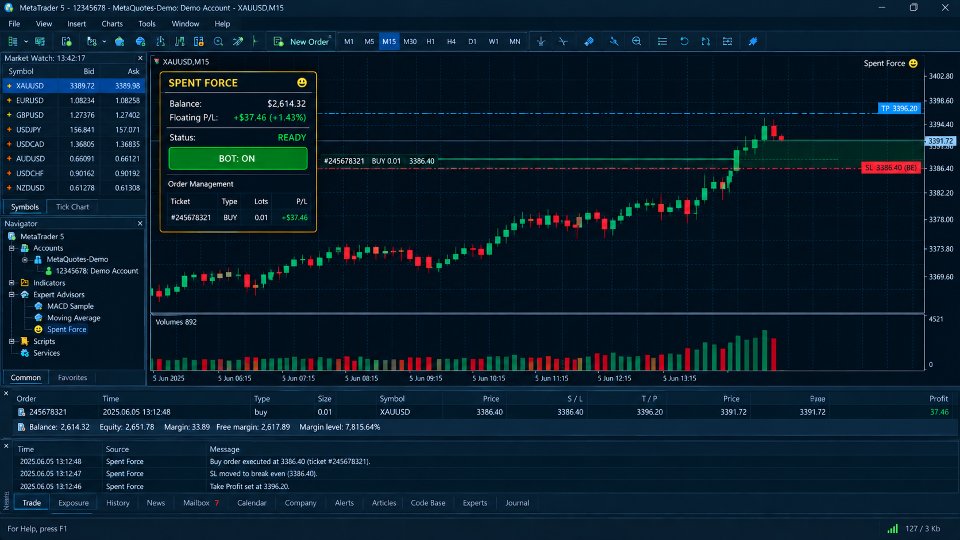Open the Journal tab in the Toolbox
The width and height of the screenshot is (960, 540).
click(x=517, y=503)
